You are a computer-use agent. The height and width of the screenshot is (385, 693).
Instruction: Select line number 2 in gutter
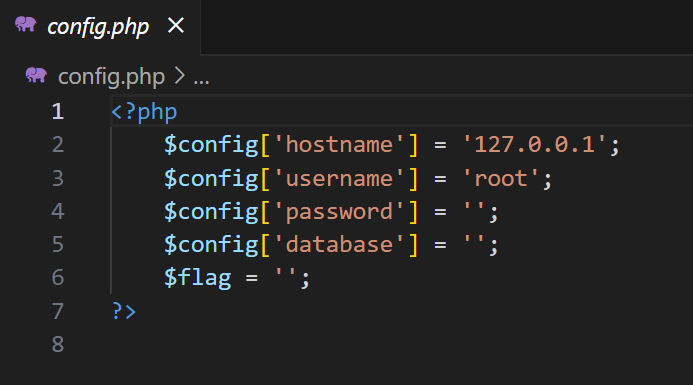click(x=58, y=145)
